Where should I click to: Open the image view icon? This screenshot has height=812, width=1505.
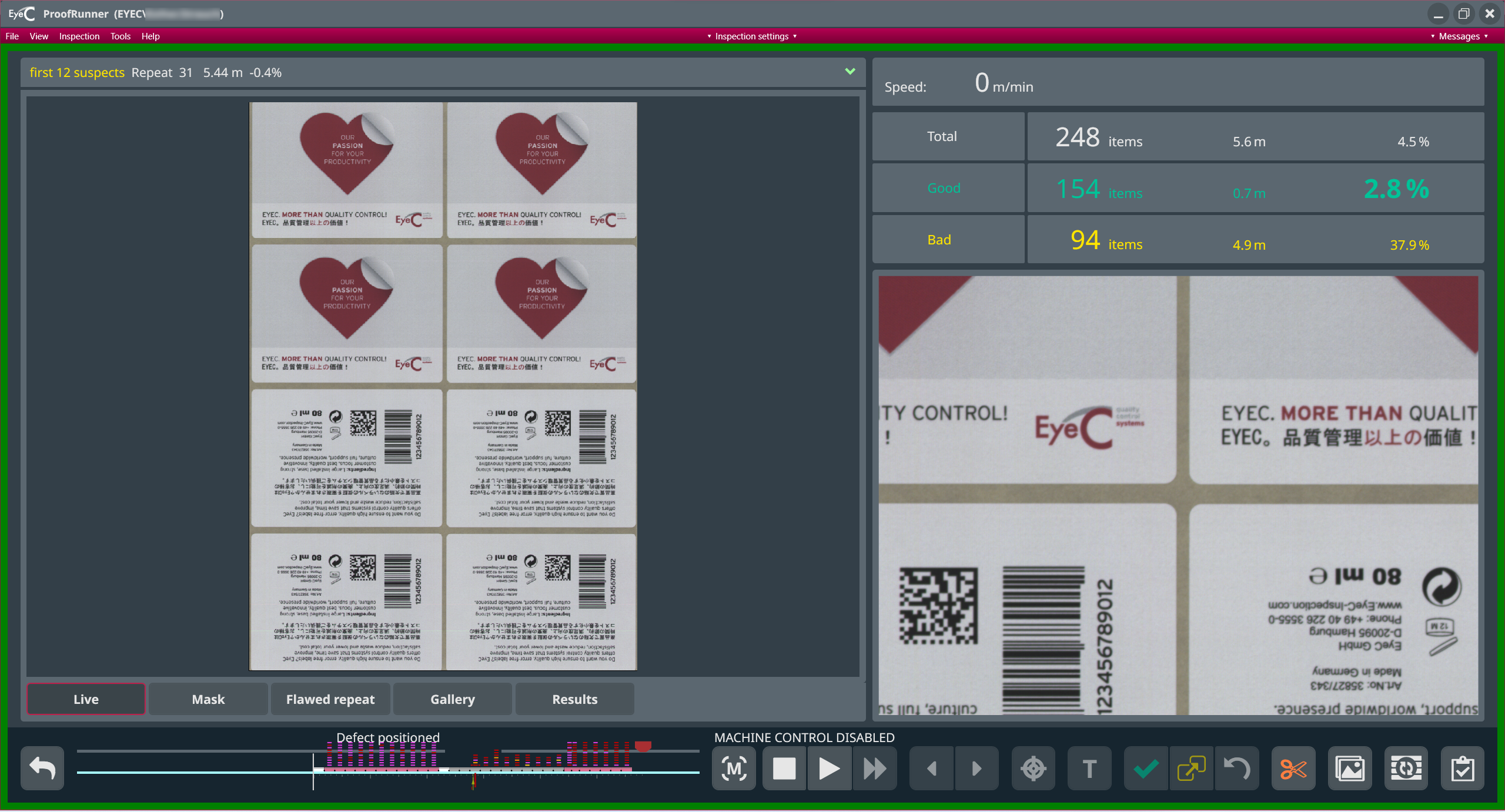1350,768
